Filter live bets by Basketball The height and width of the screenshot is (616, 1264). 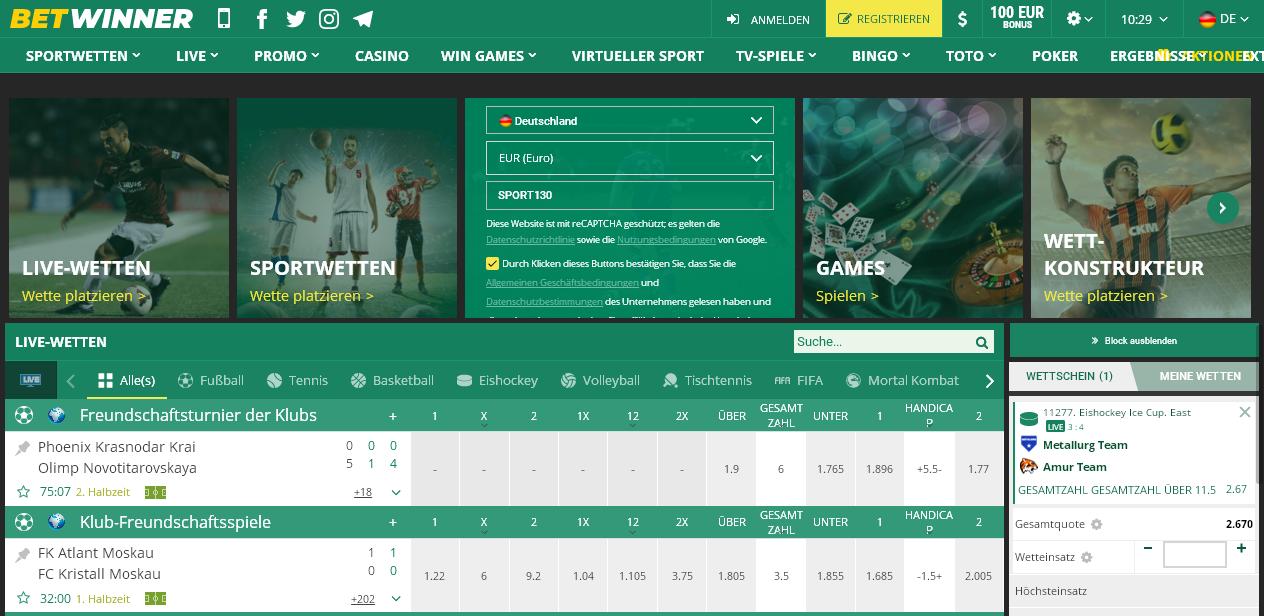(392, 380)
